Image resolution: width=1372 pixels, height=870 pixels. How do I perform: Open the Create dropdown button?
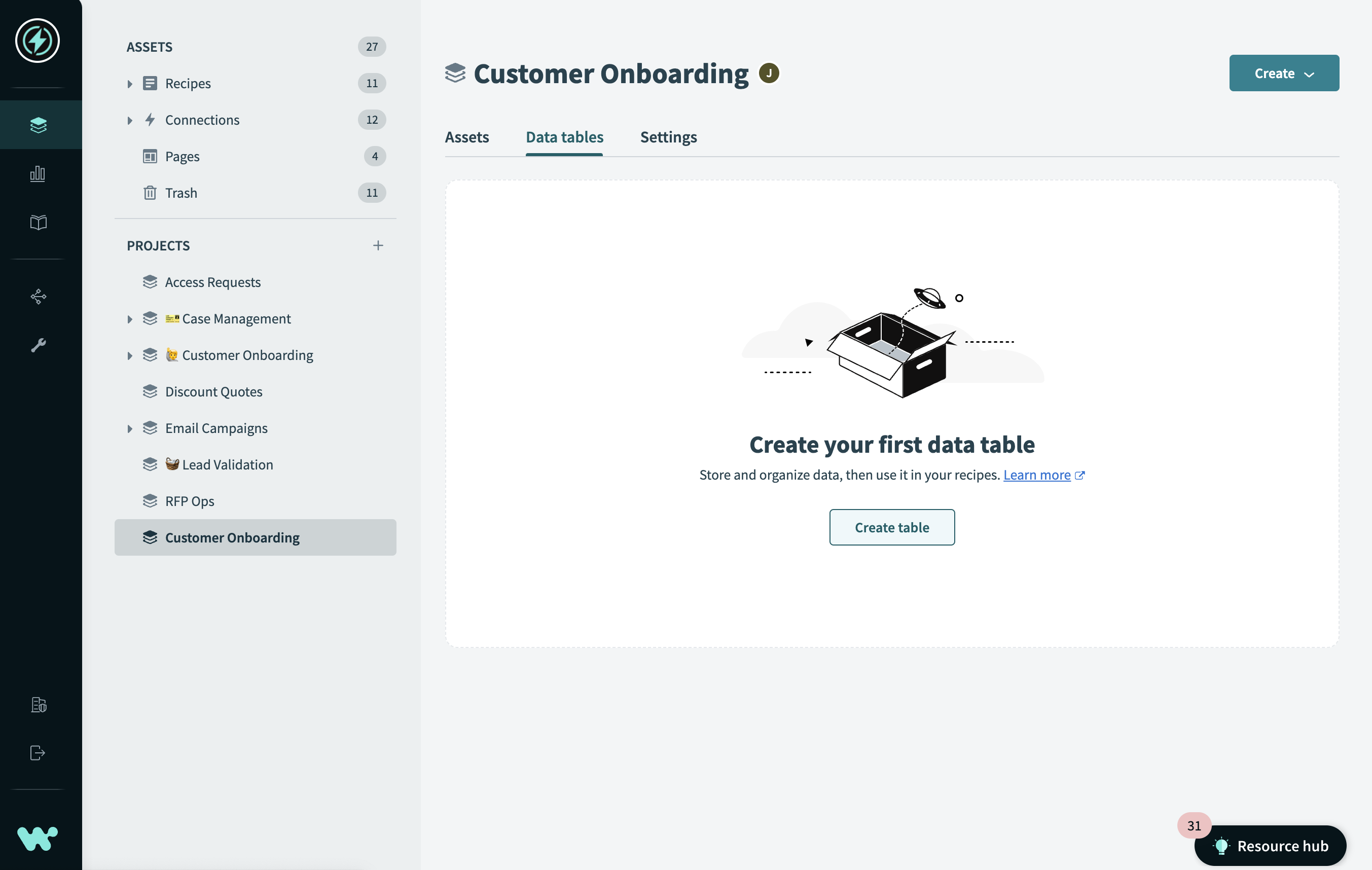1283,74
